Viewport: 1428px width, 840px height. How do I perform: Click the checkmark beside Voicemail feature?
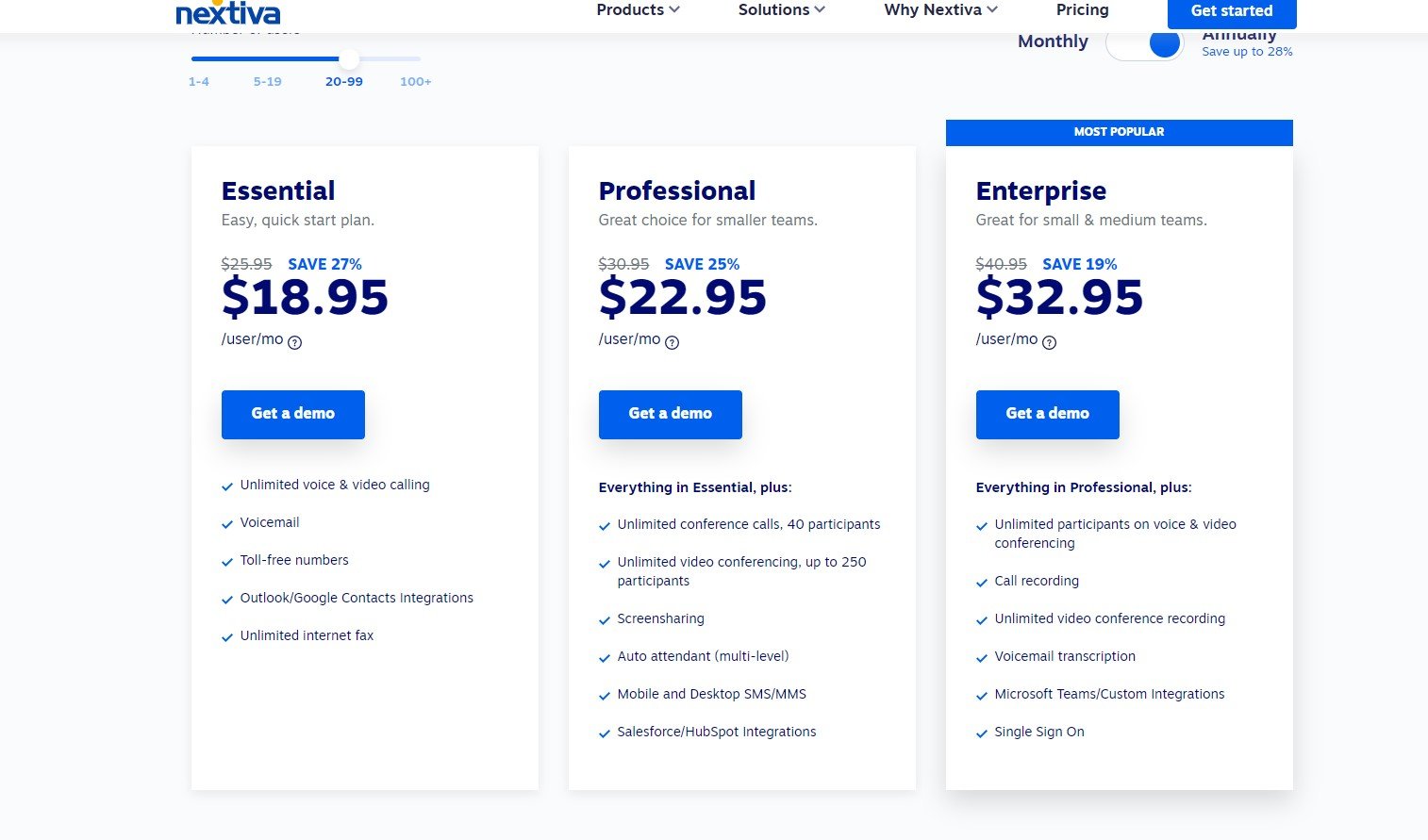coord(227,524)
